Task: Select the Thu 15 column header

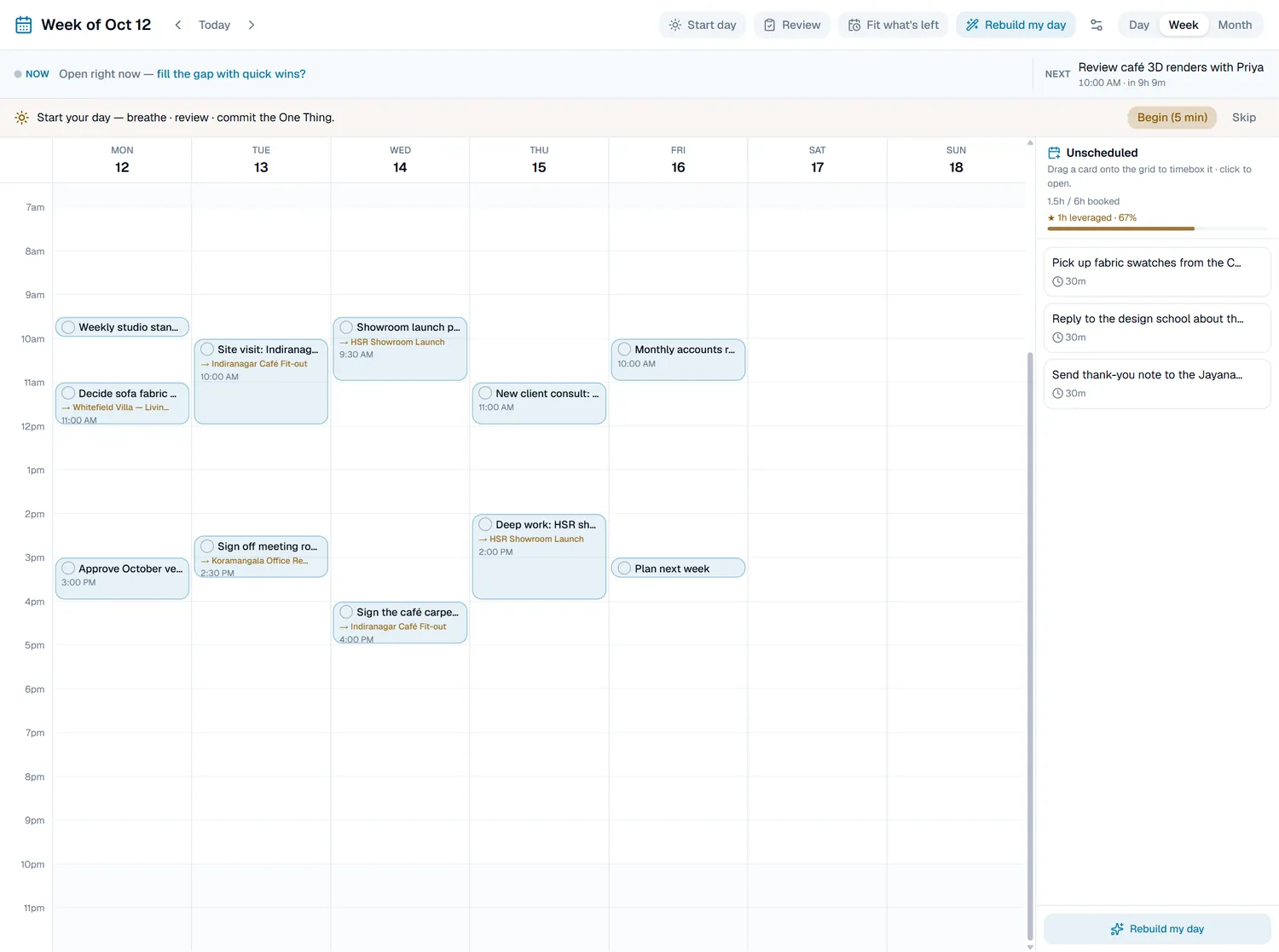Action: click(x=539, y=159)
